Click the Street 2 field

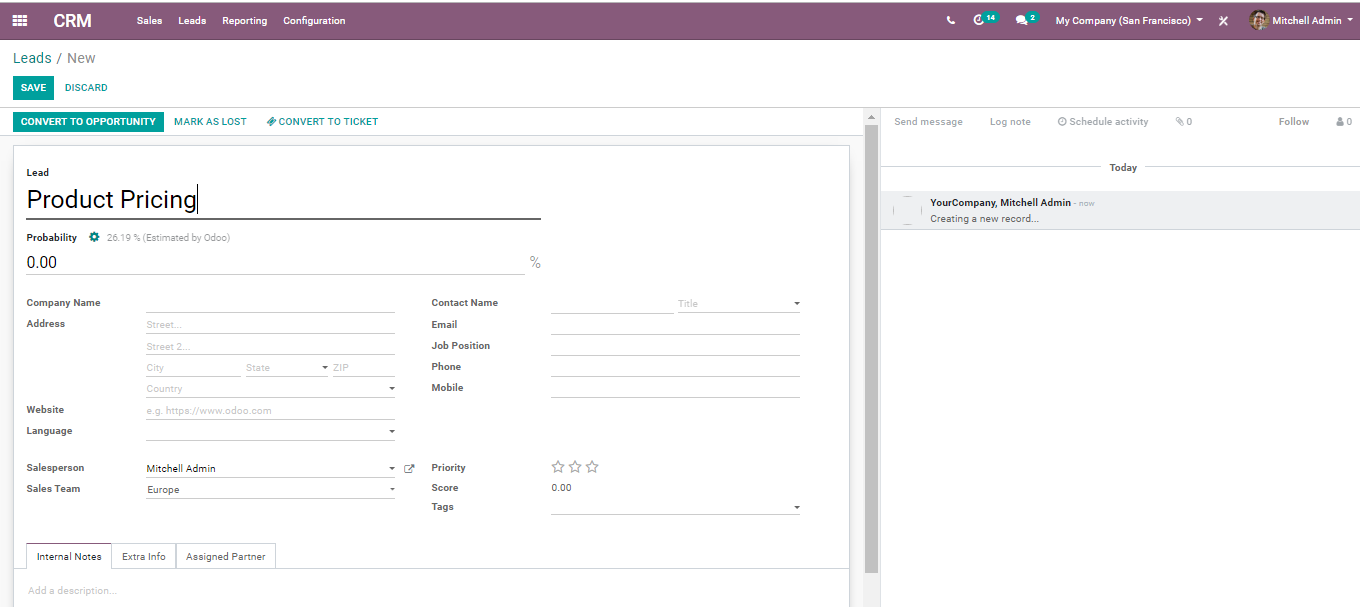pyautogui.click(x=270, y=347)
